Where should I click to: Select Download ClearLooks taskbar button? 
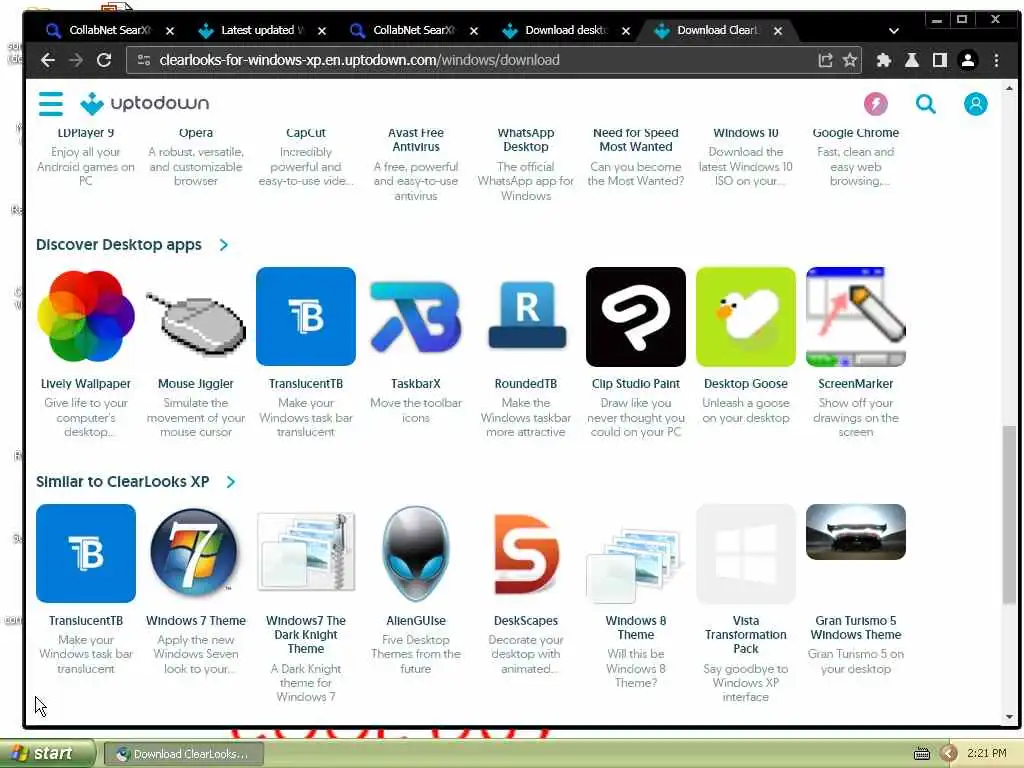click(184, 754)
